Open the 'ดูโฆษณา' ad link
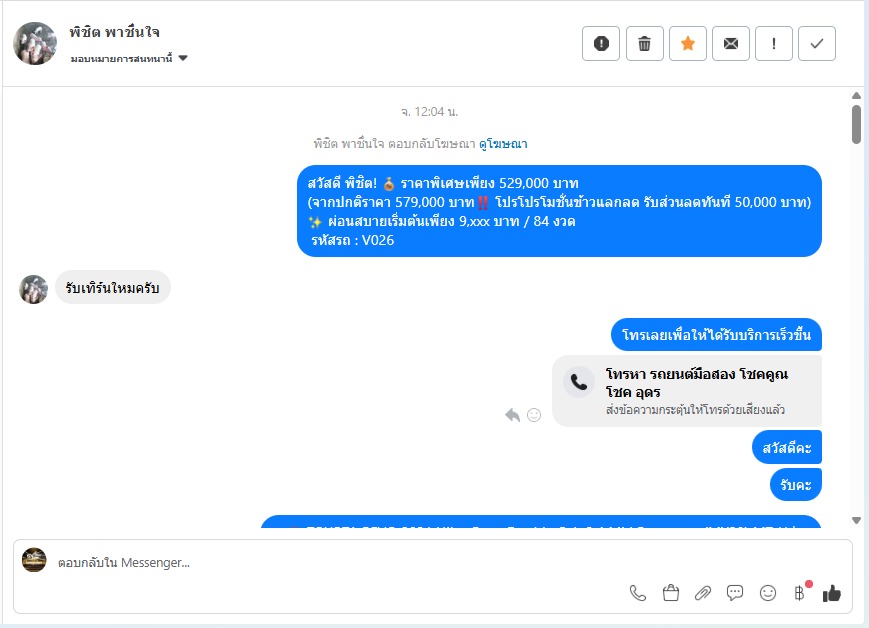 pos(503,144)
